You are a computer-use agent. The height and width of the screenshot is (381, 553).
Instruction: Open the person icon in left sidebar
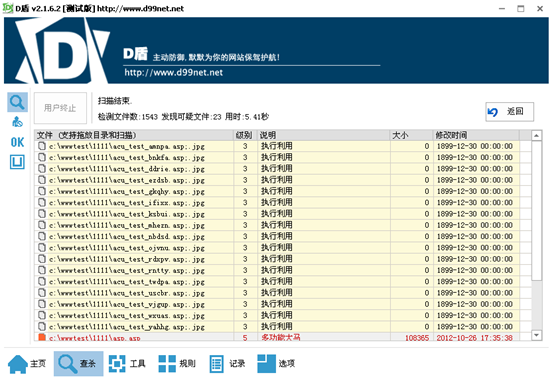(17, 122)
